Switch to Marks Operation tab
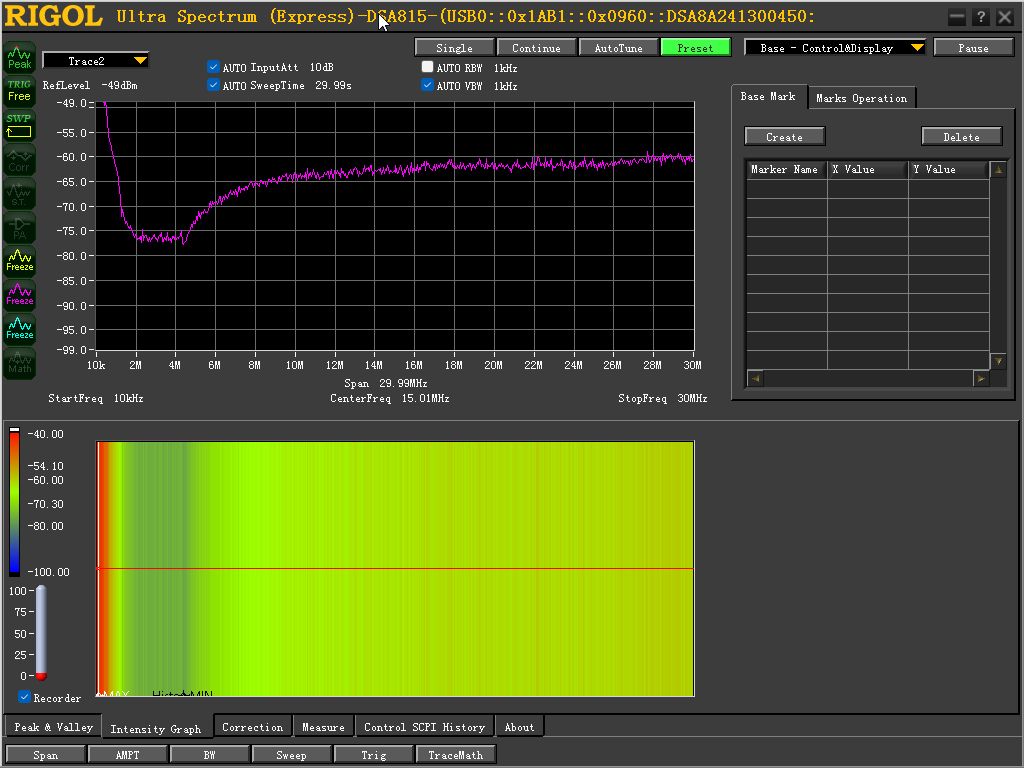 [861, 98]
